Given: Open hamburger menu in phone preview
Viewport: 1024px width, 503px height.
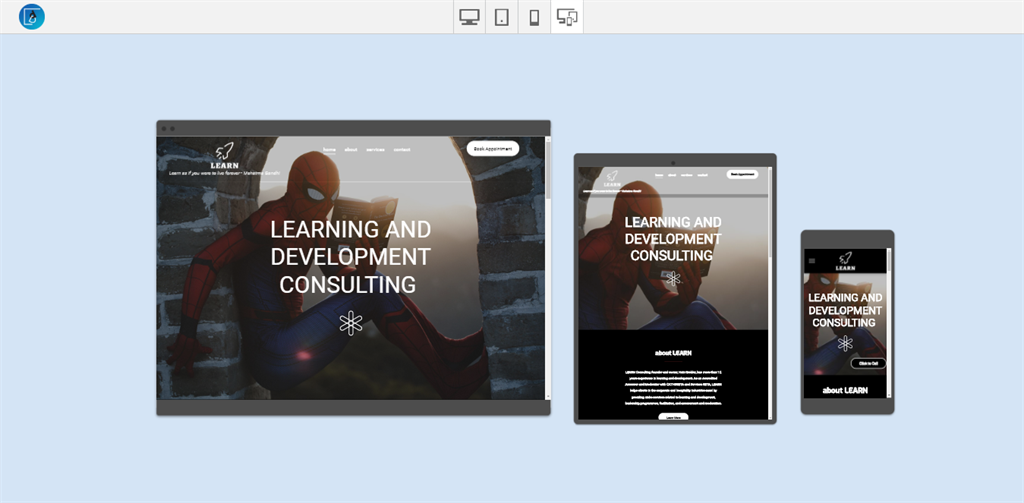Looking at the screenshot, I should pos(812,261).
